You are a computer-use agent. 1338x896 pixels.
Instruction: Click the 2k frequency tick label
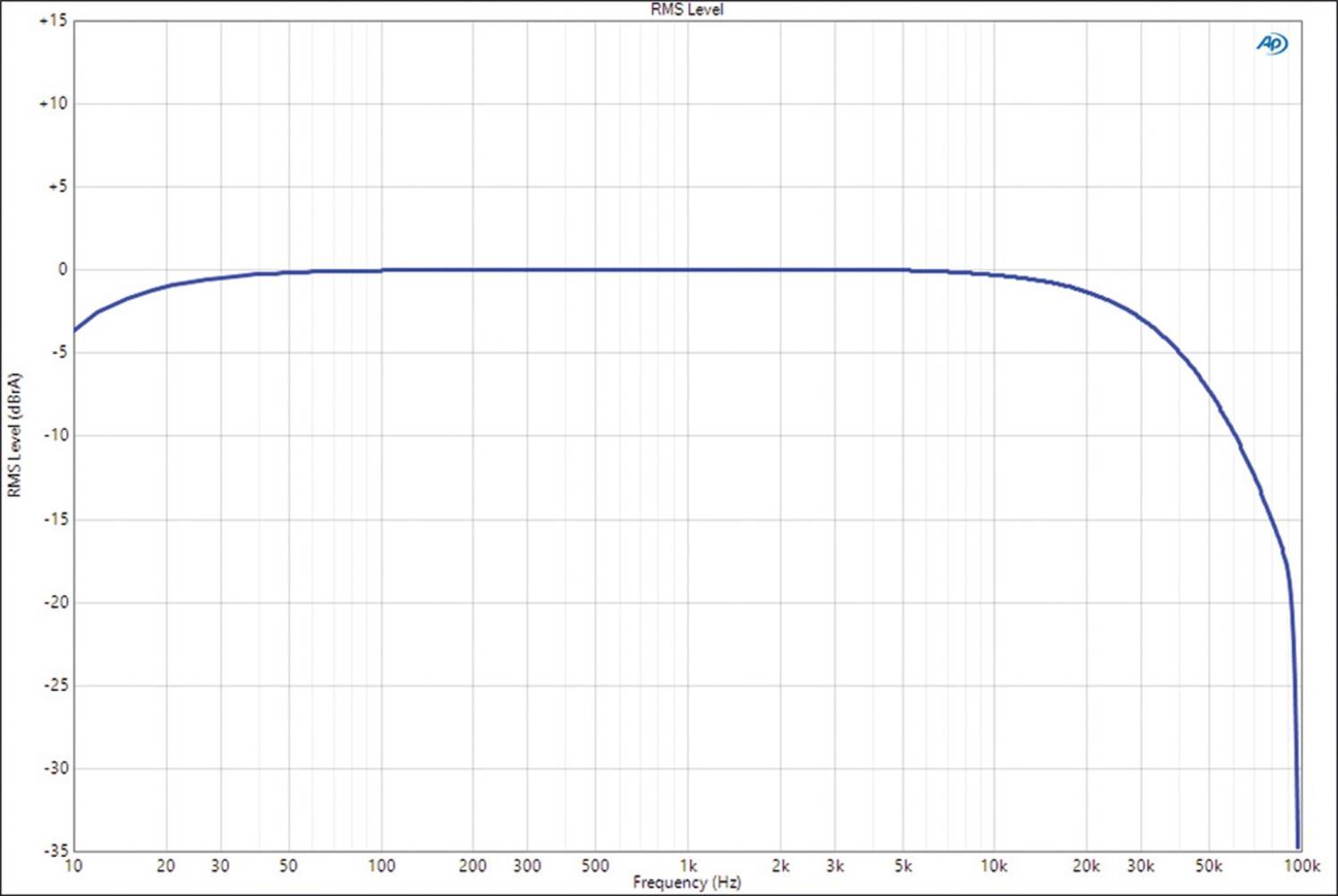(780, 866)
